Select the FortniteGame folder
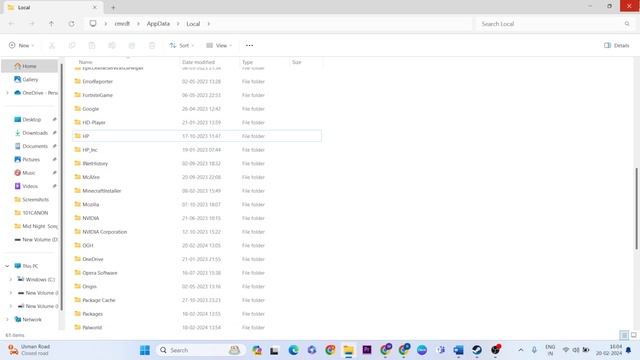The height and width of the screenshot is (360, 640). click(x=197, y=95)
